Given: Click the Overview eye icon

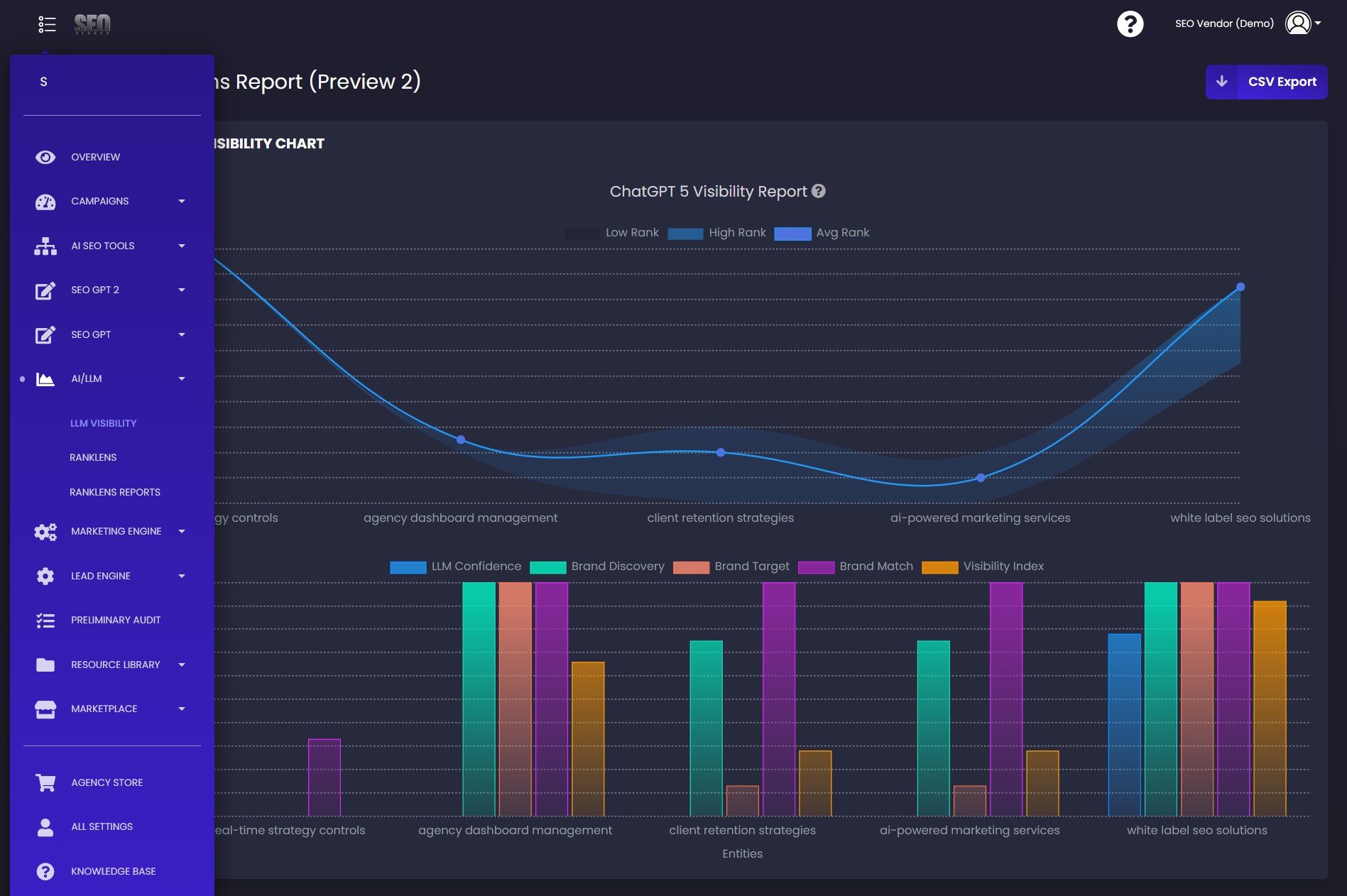Looking at the screenshot, I should [45, 157].
